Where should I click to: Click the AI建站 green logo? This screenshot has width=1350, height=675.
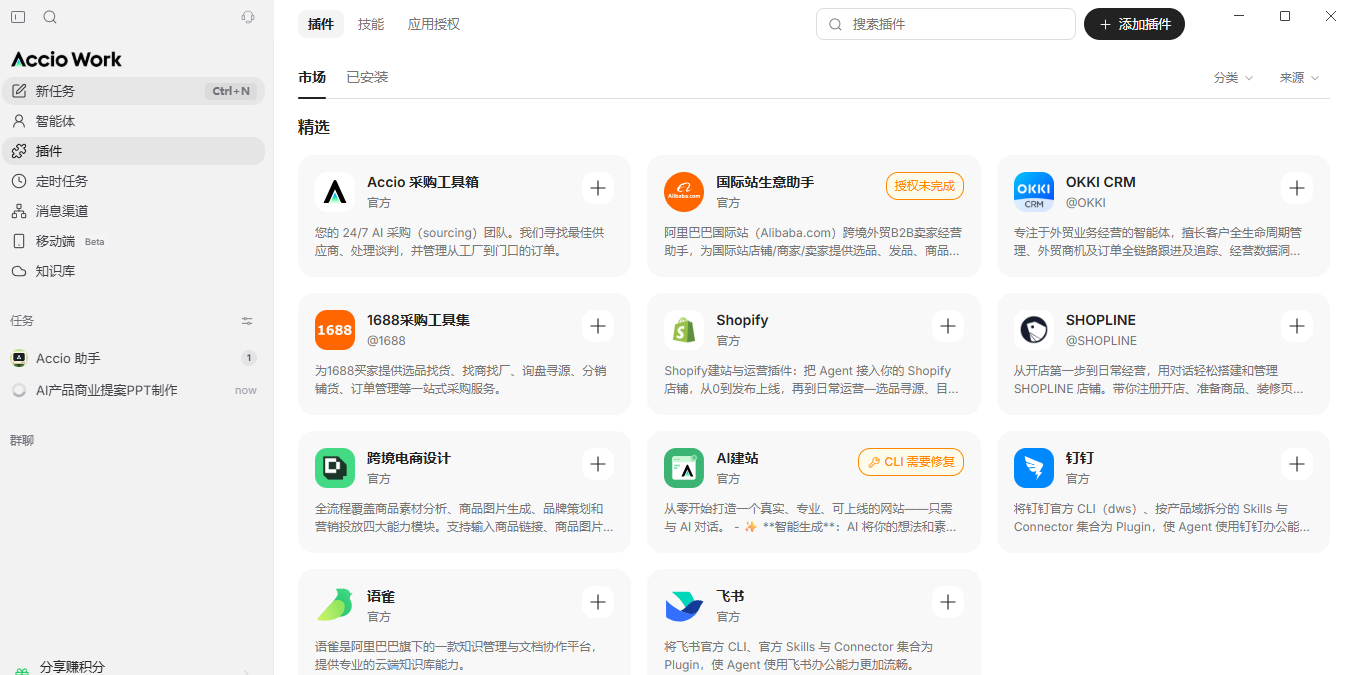(684, 468)
